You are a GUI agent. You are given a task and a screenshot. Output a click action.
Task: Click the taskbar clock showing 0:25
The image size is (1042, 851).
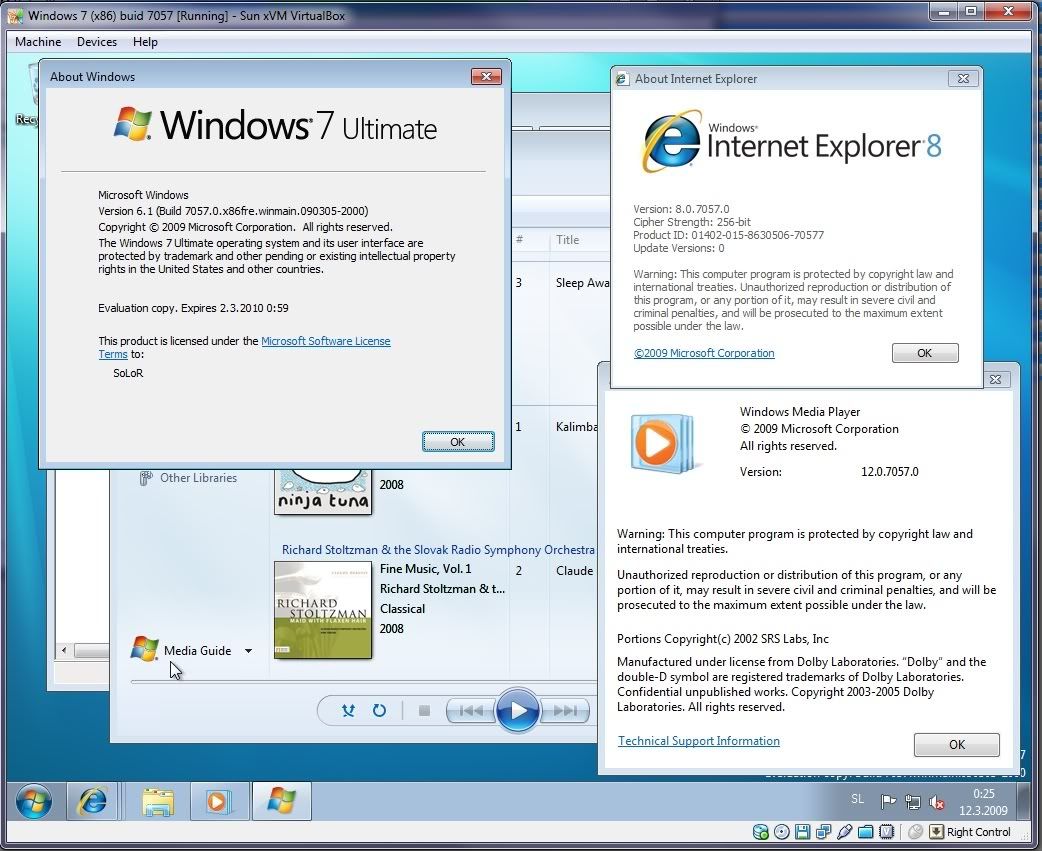coord(984,802)
